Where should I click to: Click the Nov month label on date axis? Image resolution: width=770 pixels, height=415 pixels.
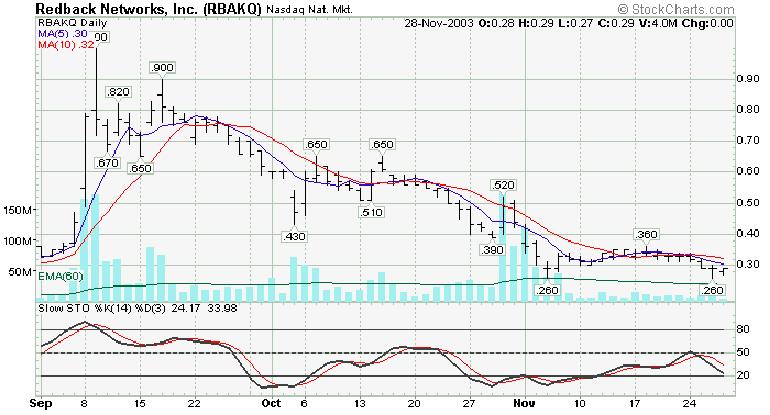click(524, 403)
